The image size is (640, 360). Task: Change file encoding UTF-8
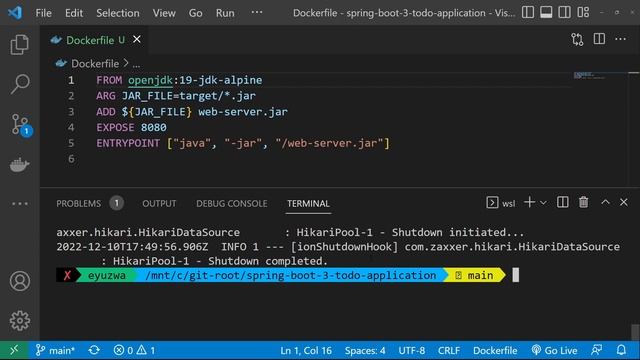pos(411,350)
